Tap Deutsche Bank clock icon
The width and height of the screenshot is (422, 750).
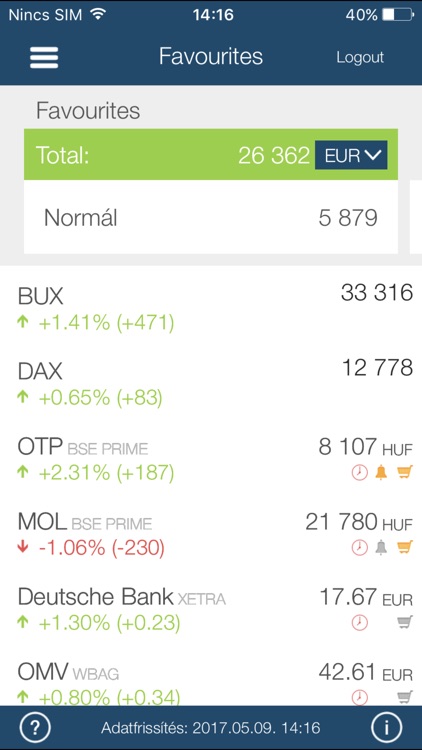[x=360, y=622]
